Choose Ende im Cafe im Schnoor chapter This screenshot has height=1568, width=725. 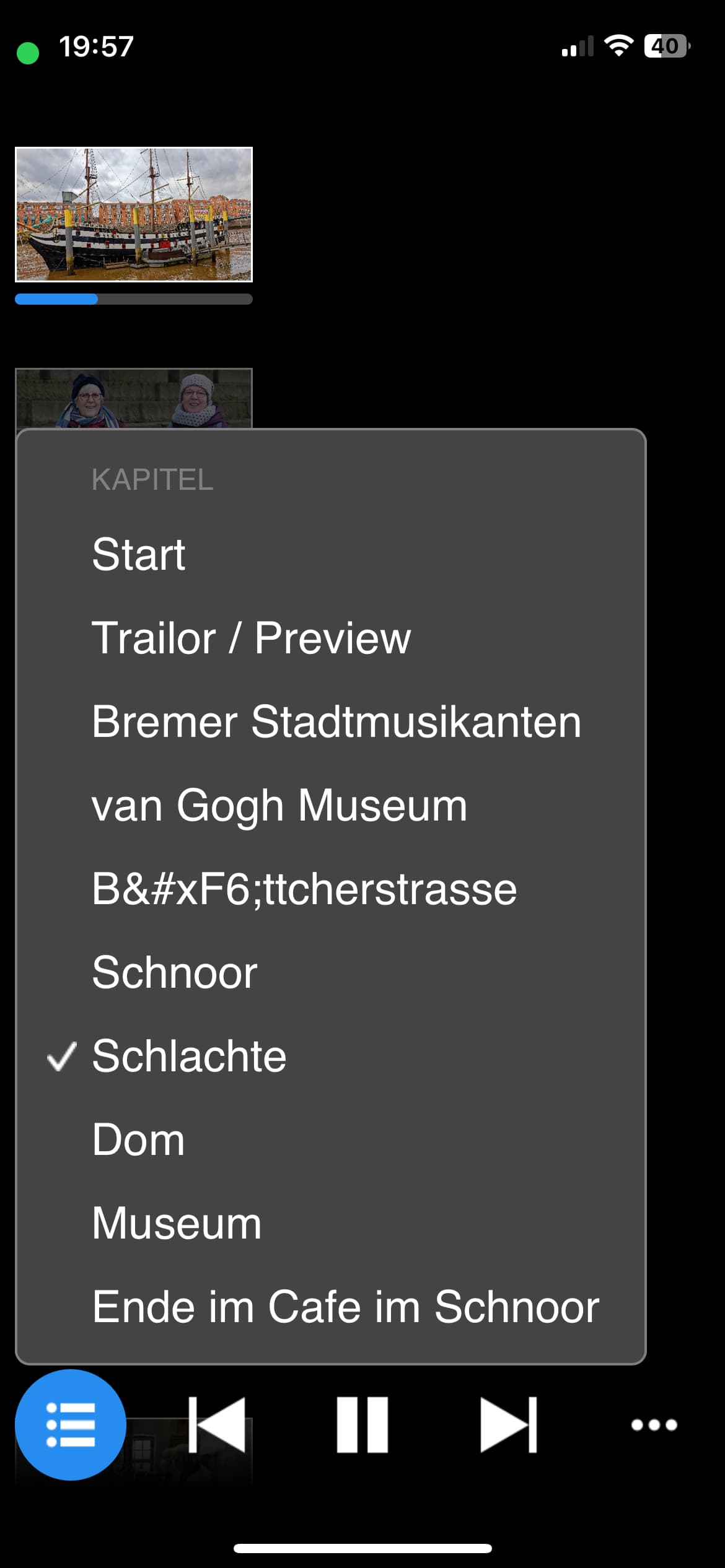pos(331,1307)
